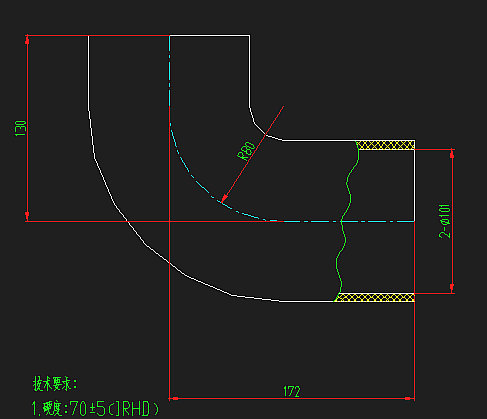Select the 130 vertical dimension text
The width and height of the screenshot is (487, 419).
(21, 128)
